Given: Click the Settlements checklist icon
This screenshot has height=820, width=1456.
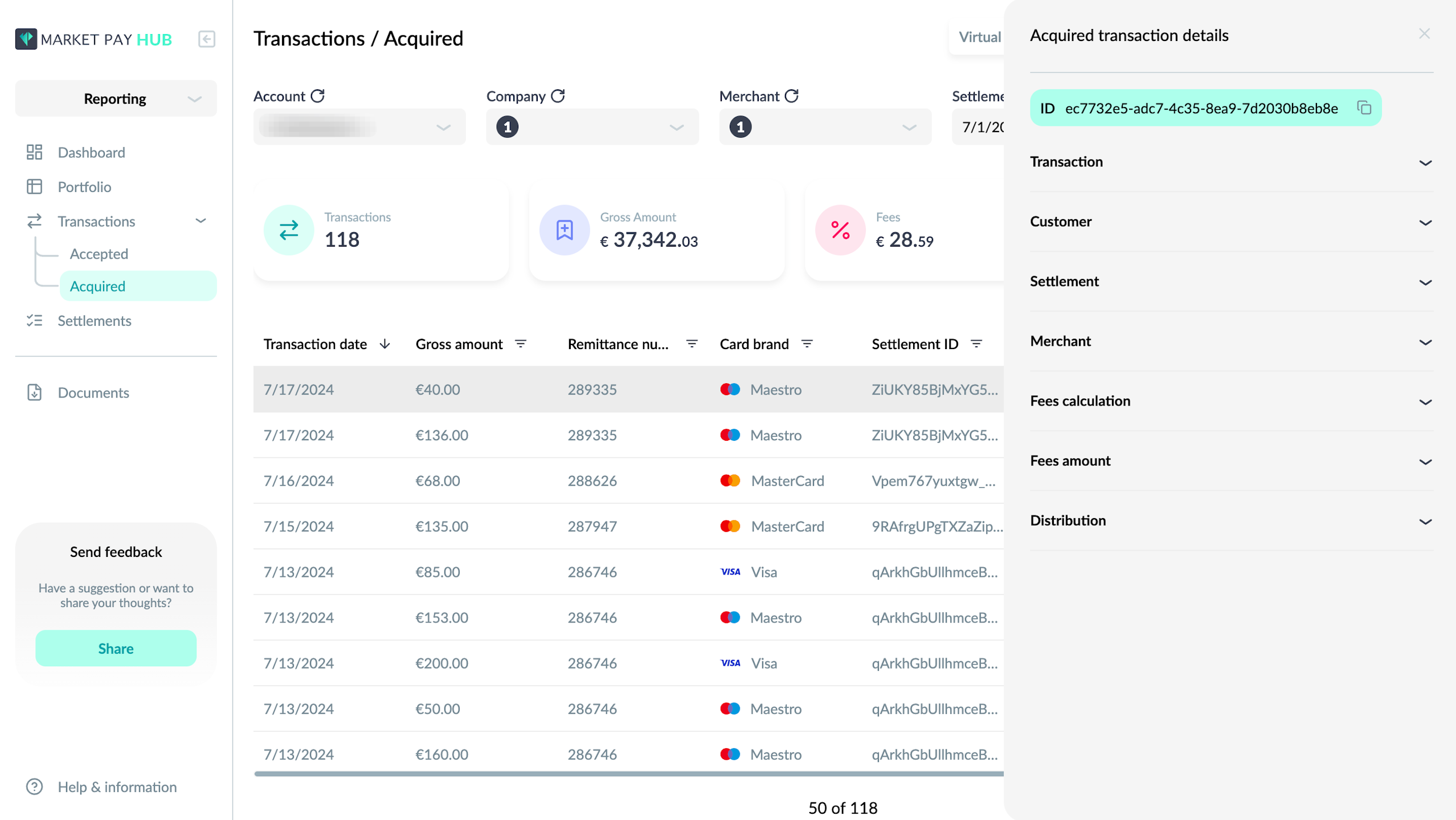Looking at the screenshot, I should [35, 320].
